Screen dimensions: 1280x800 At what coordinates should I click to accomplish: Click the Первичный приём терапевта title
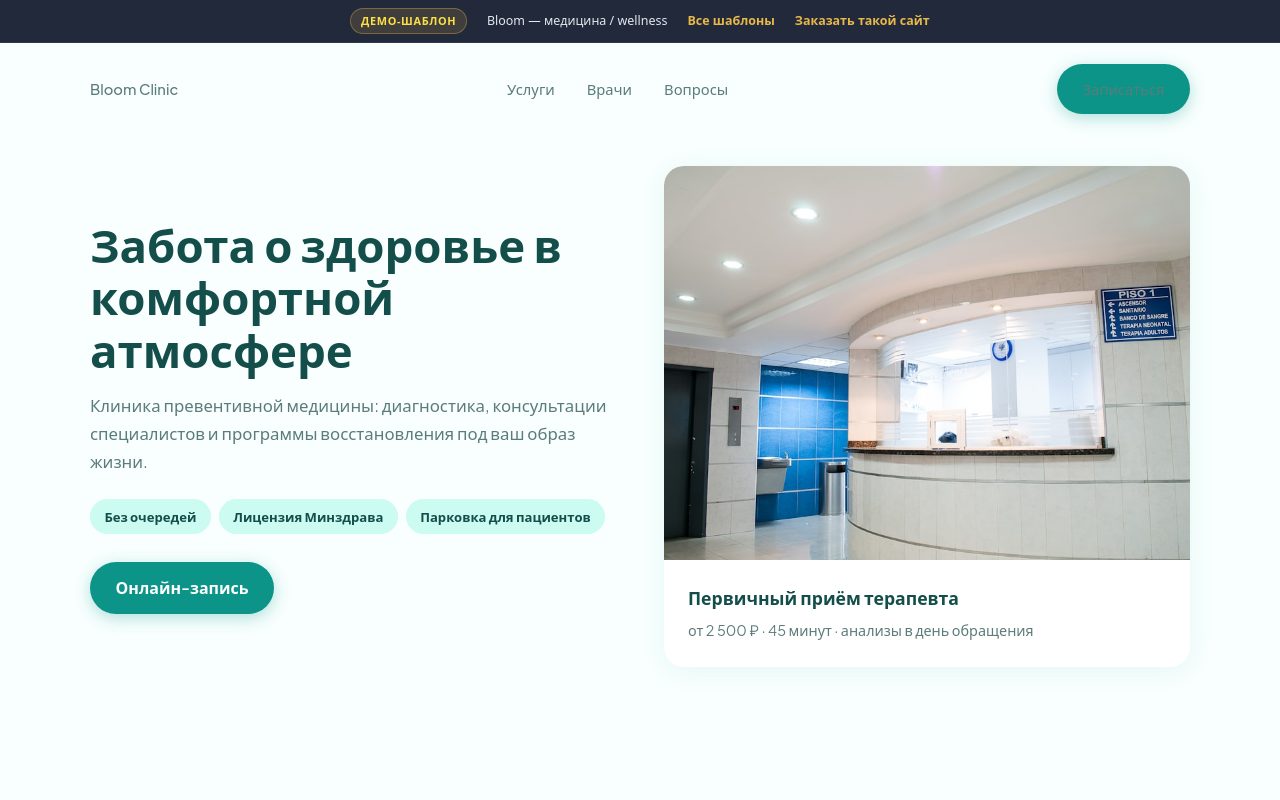[x=823, y=599]
